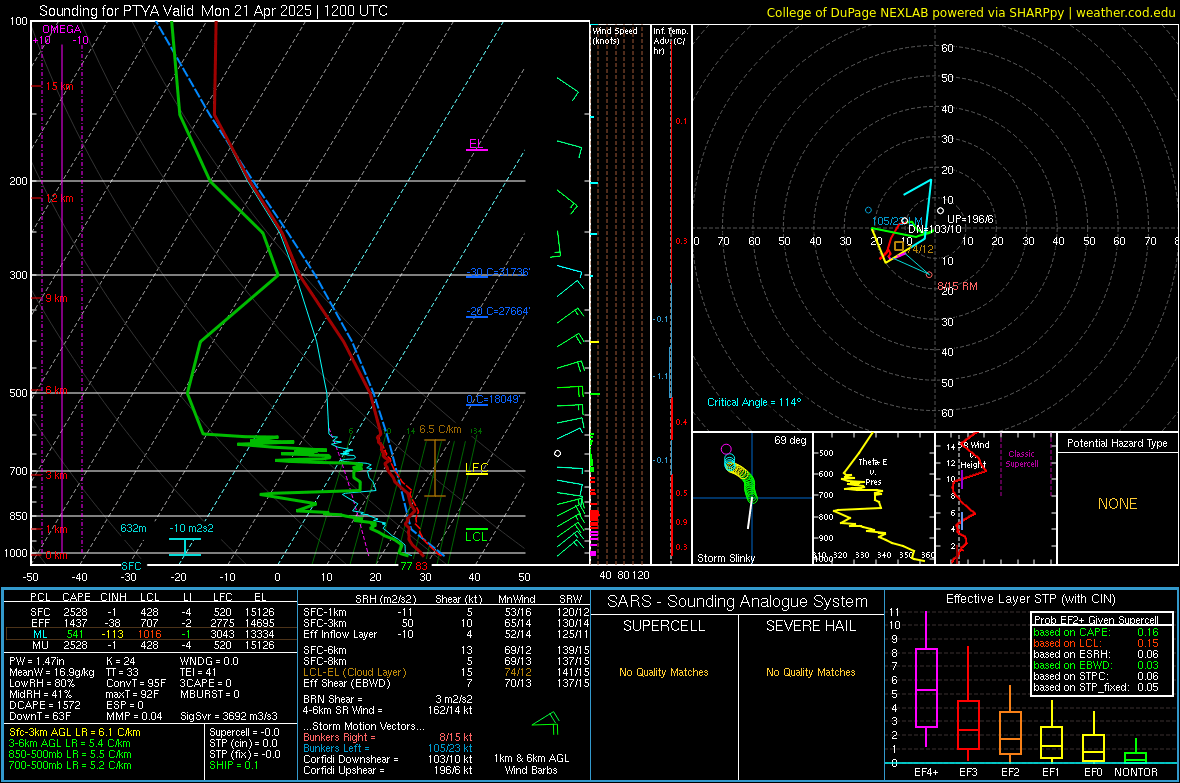Click the College of DuPage NEXLAB credit text
The width and height of the screenshot is (1180, 783).
(970, 12)
